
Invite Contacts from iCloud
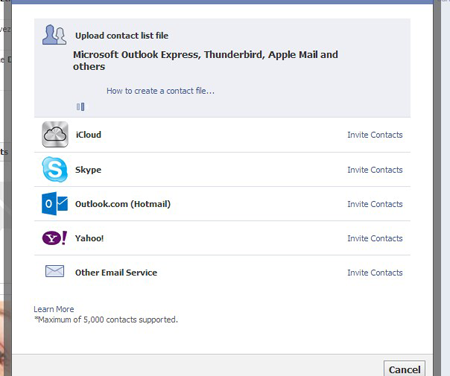(x=375, y=135)
